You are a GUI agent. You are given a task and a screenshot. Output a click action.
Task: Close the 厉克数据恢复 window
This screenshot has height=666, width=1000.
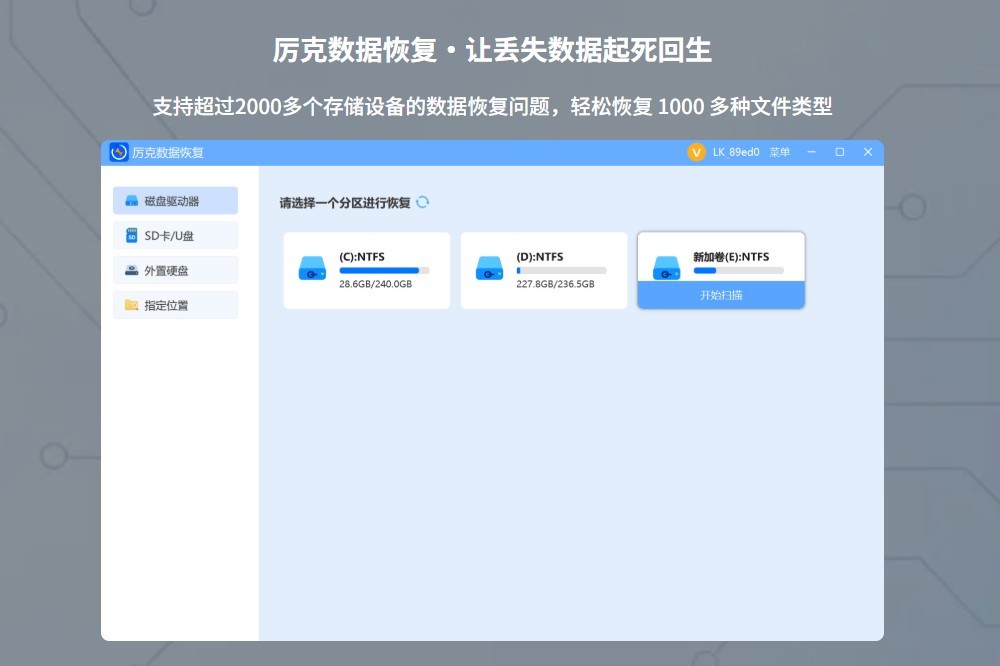coord(867,152)
